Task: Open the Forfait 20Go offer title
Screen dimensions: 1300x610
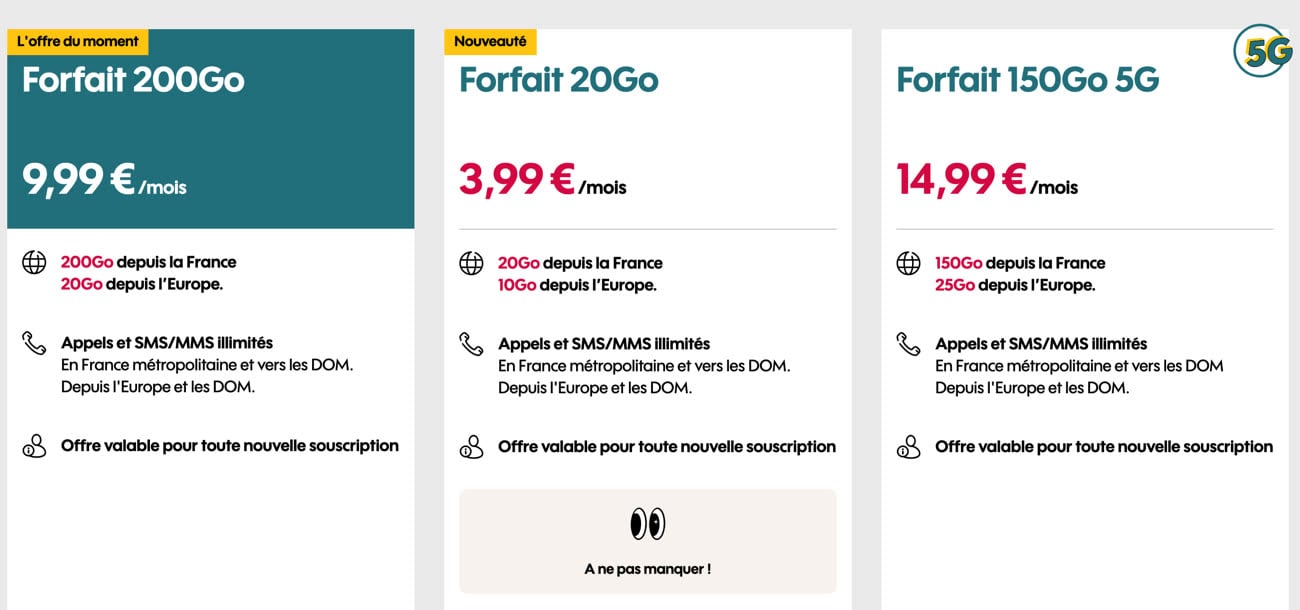Action: [x=559, y=79]
